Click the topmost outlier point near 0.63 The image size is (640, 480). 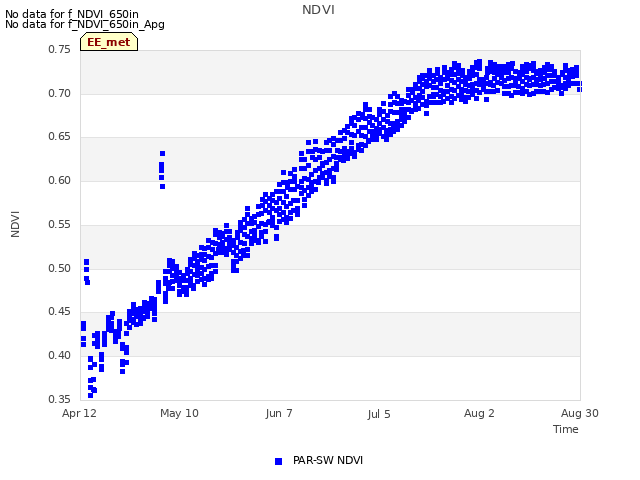coord(162,153)
